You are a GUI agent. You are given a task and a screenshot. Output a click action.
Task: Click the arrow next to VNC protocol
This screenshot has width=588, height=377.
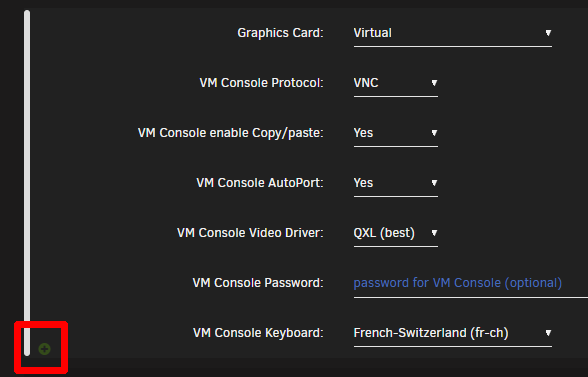tap(434, 83)
